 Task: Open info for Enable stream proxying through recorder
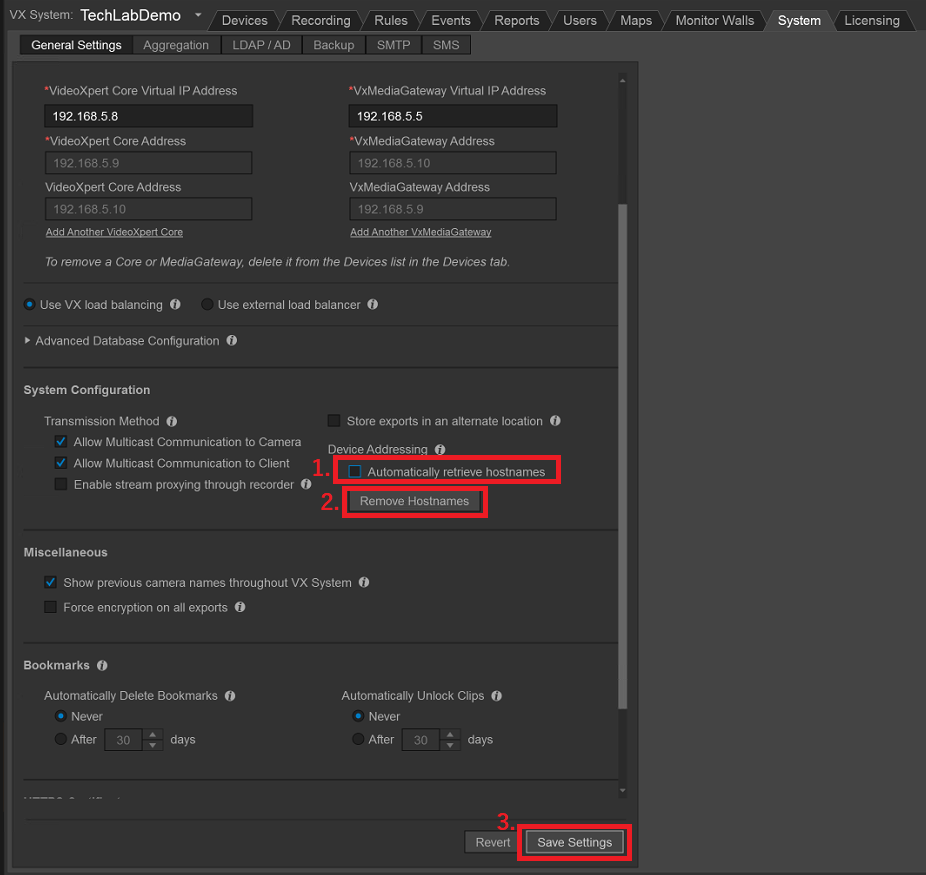coord(308,484)
